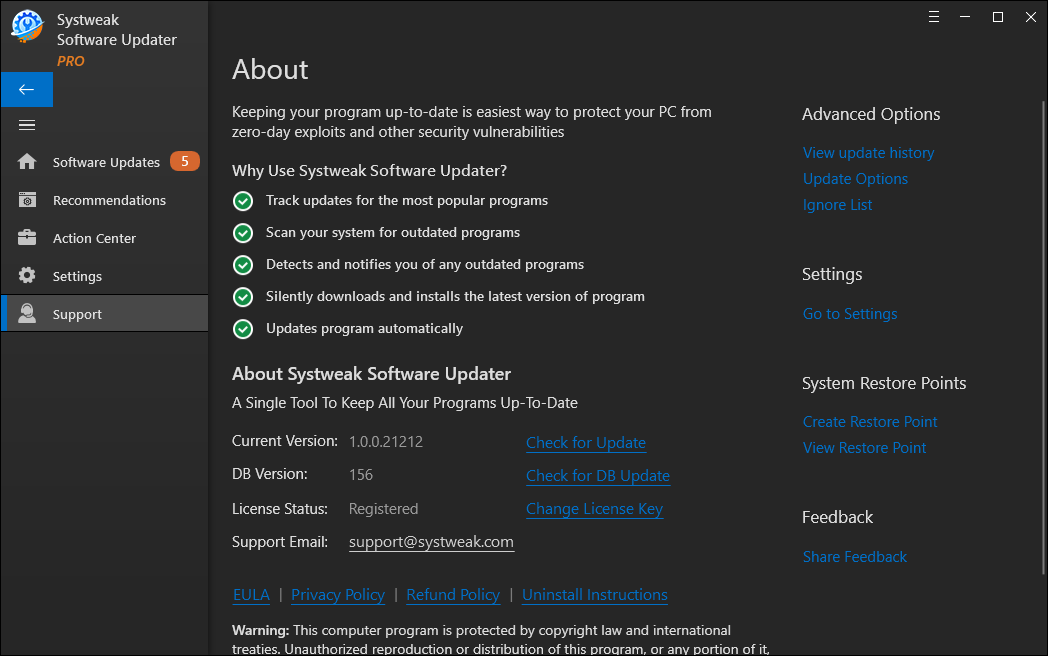Open View update history link
Viewport: 1048px width, 656px height.
(868, 153)
